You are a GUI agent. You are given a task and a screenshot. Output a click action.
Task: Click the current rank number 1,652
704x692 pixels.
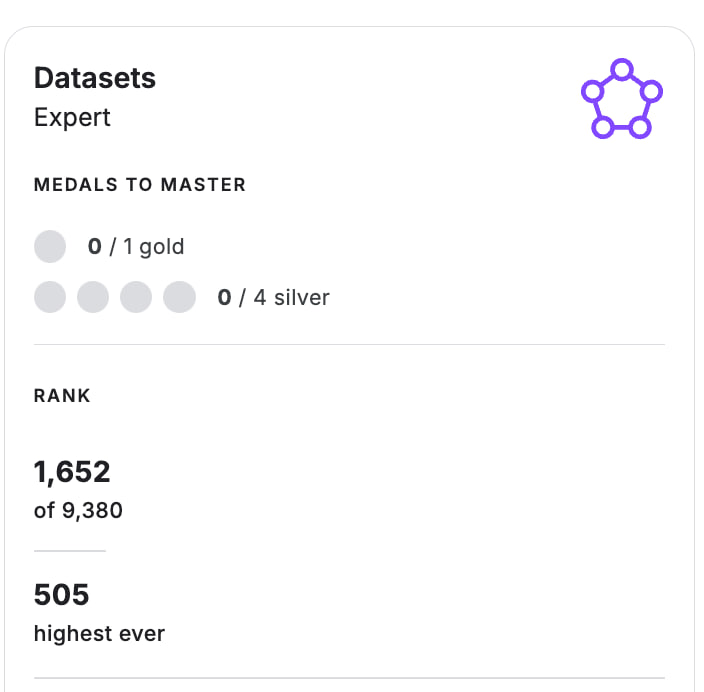[x=72, y=471]
